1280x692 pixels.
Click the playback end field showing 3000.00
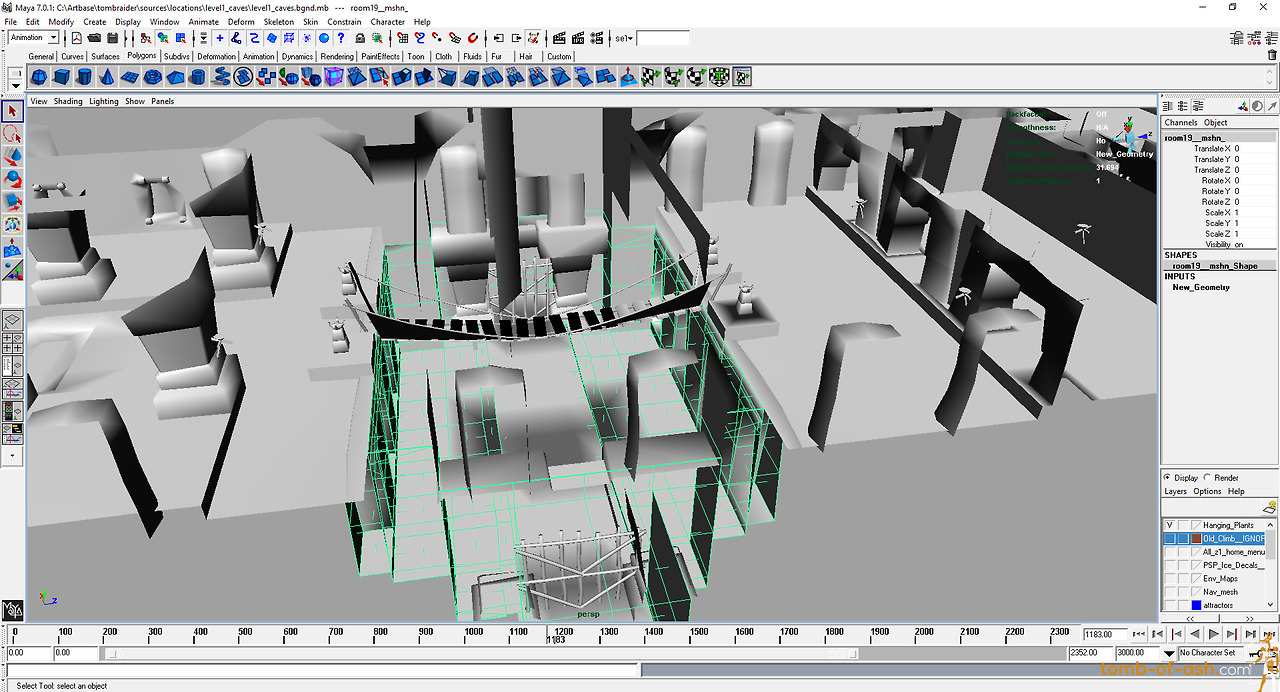[1139, 654]
